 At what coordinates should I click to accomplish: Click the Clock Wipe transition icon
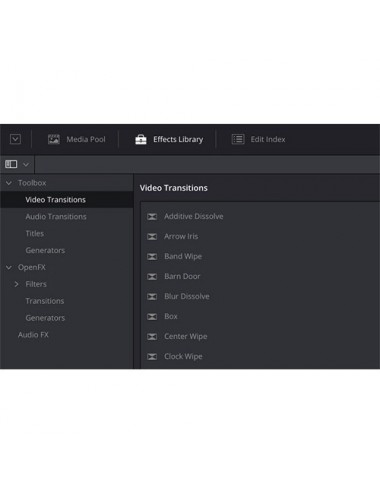tap(152, 357)
